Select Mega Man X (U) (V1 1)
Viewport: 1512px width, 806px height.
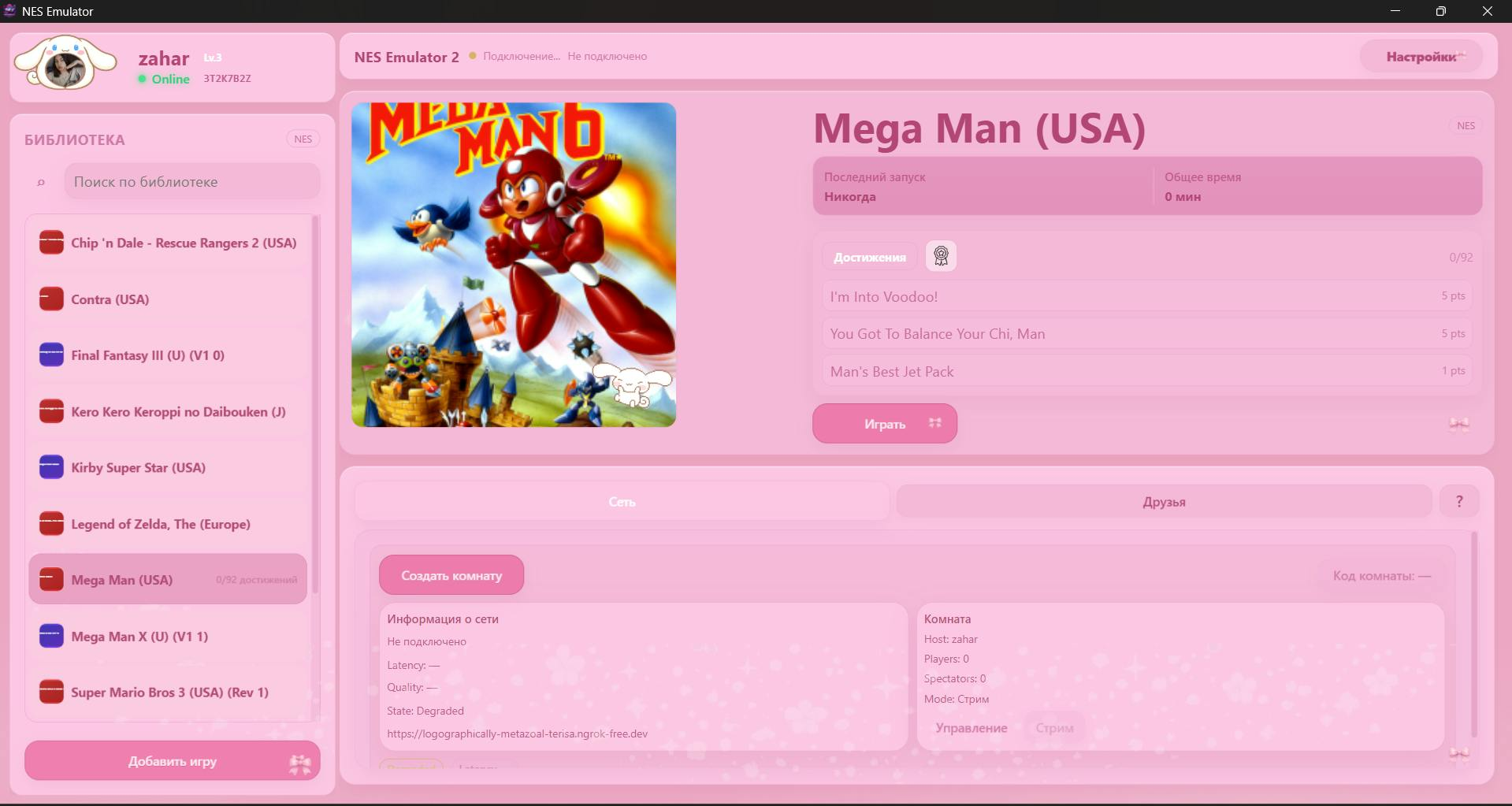[x=168, y=636]
